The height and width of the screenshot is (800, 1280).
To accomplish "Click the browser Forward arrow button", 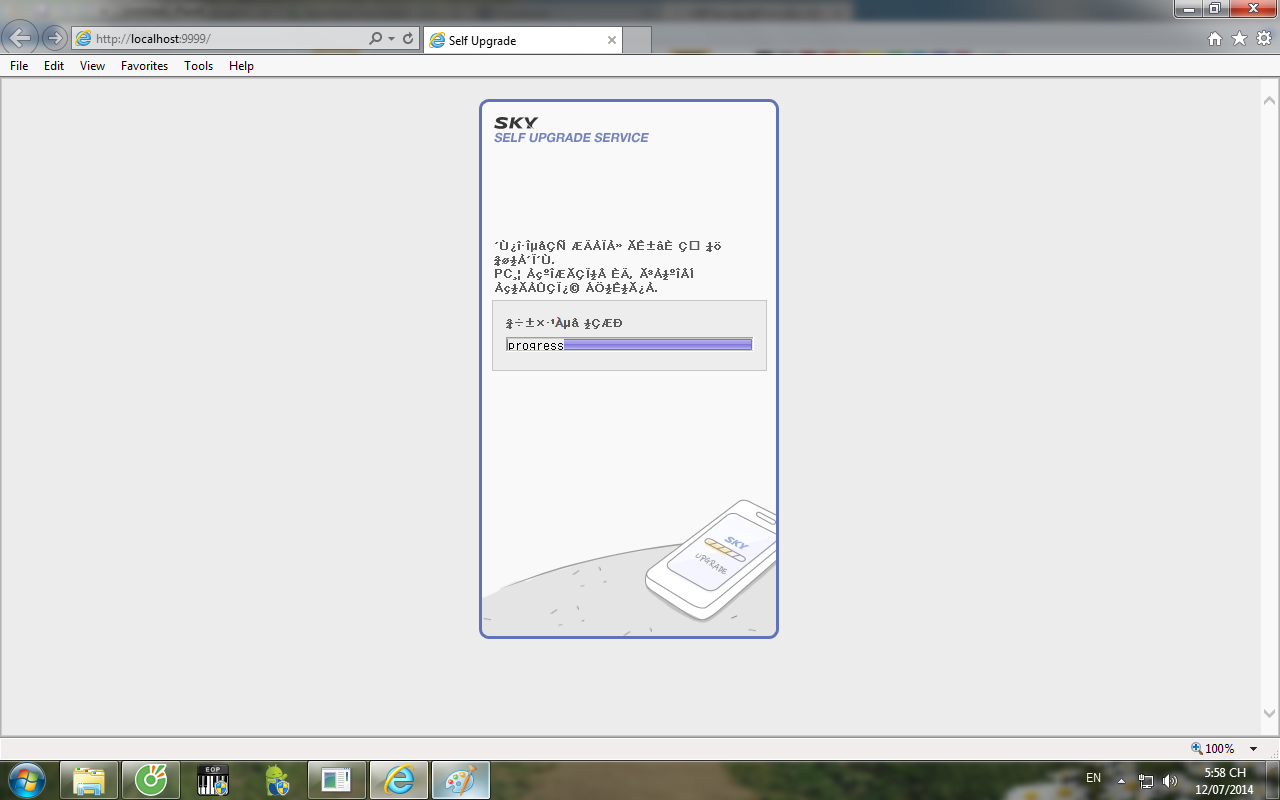I will point(54,39).
